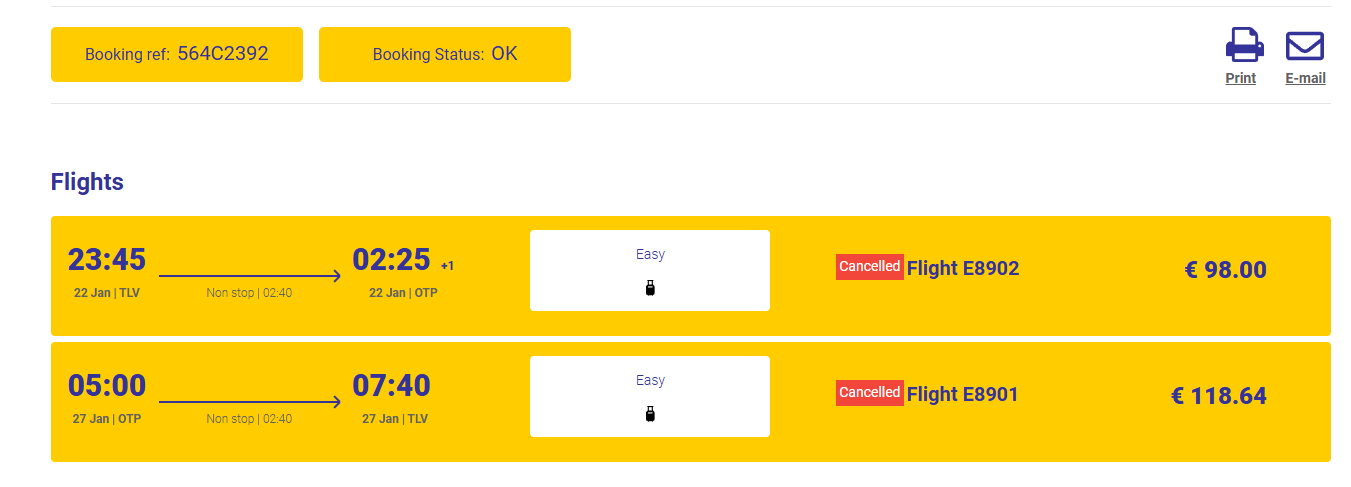Click the 07:40 arrival time
This screenshot has width=1351, height=487.
[391, 386]
